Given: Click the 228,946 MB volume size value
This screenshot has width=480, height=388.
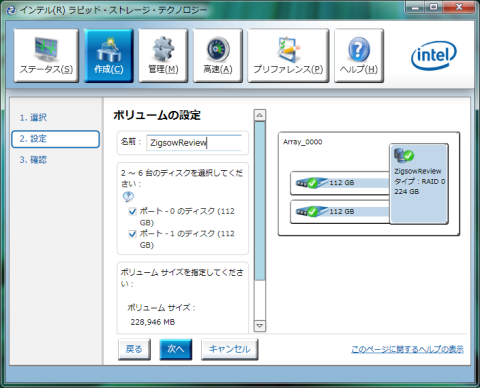Looking at the screenshot, I should click(153, 322).
